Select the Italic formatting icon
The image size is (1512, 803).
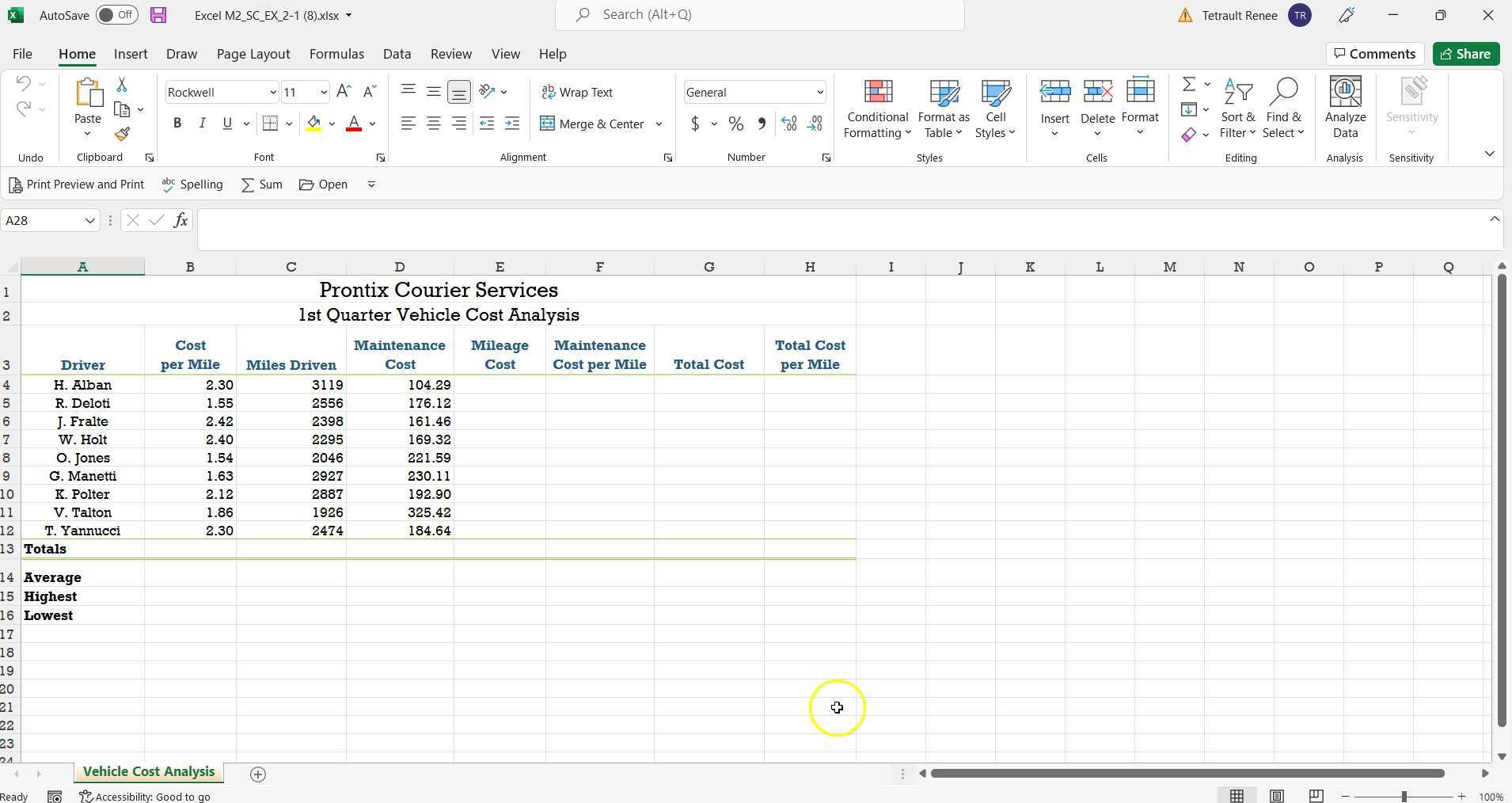202,124
